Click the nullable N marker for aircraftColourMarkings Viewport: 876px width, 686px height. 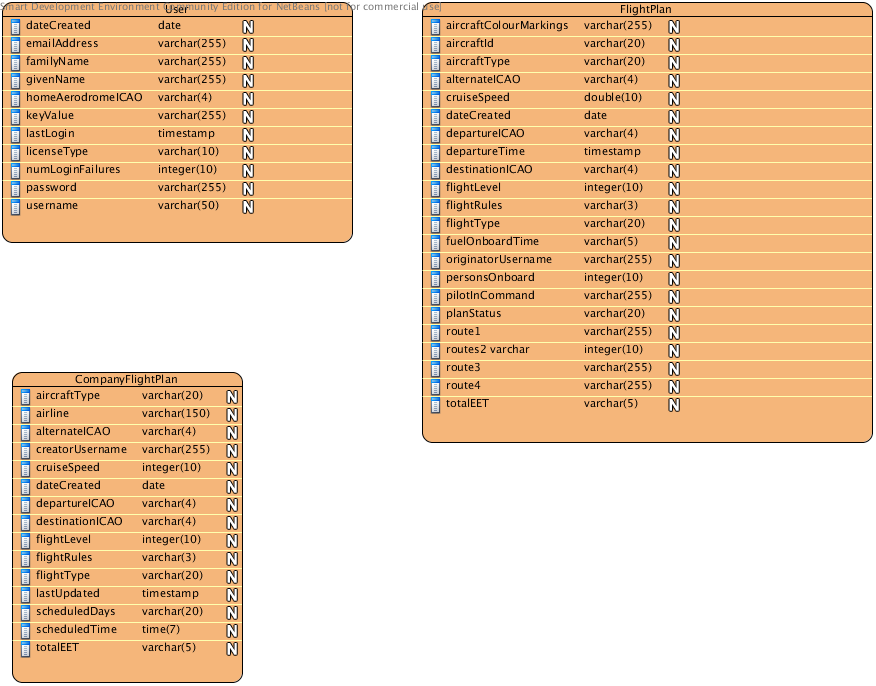coord(674,26)
